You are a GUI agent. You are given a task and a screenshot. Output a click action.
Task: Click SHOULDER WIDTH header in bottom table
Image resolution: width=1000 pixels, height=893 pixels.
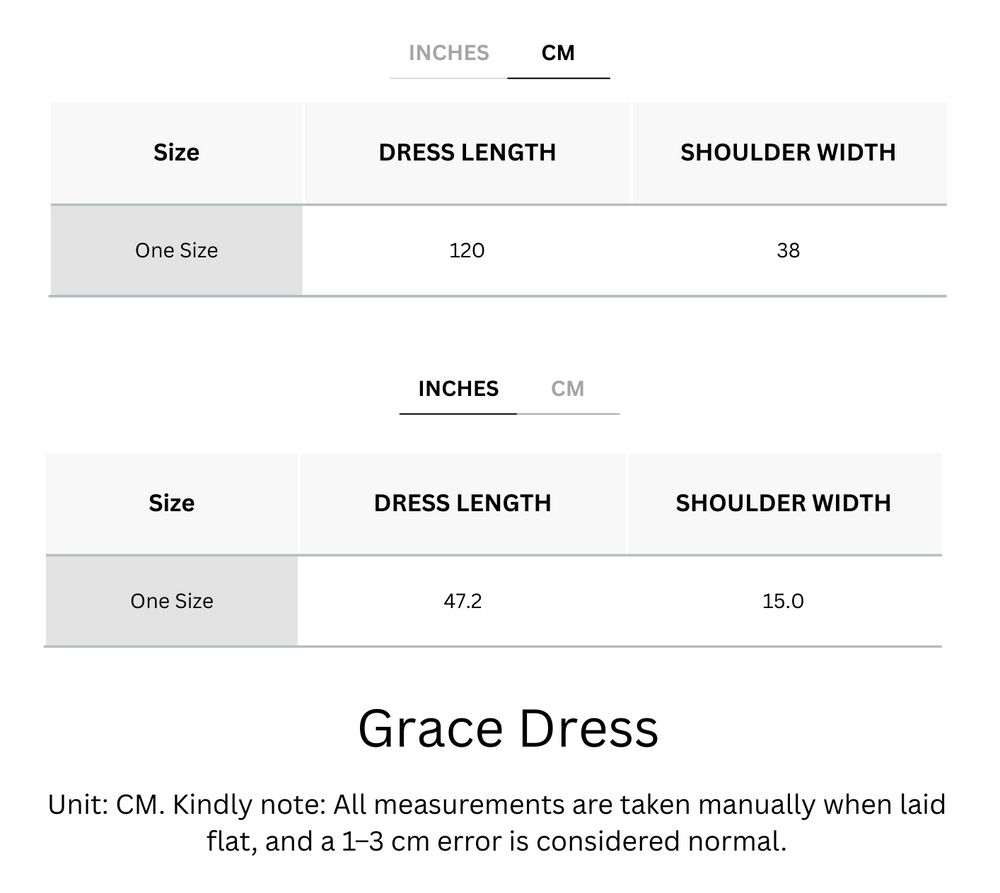783,503
